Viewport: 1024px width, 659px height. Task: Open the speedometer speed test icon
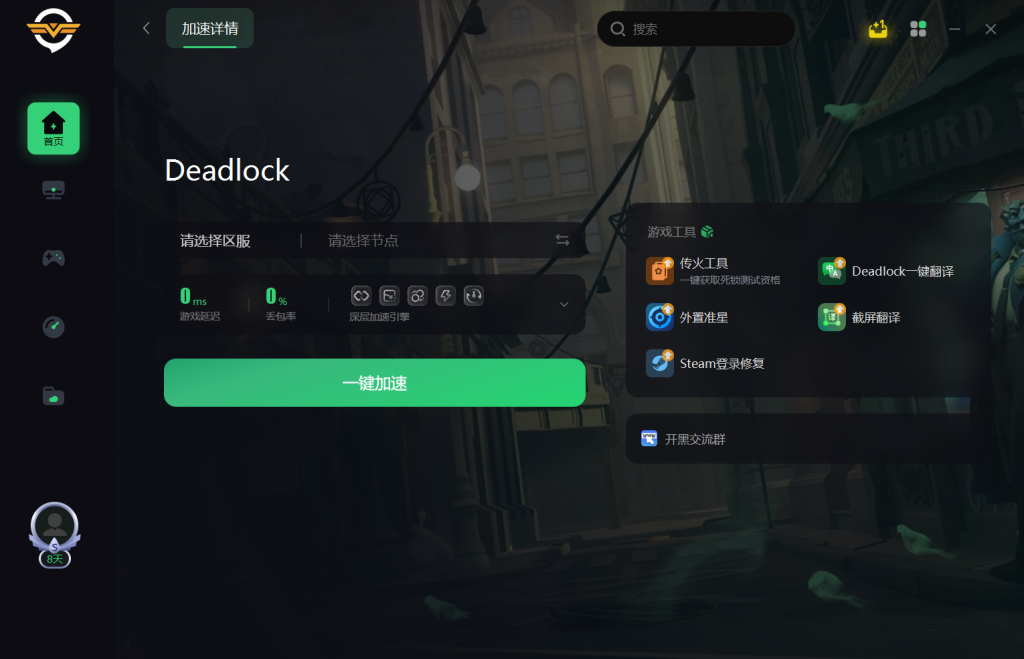[x=54, y=327]
